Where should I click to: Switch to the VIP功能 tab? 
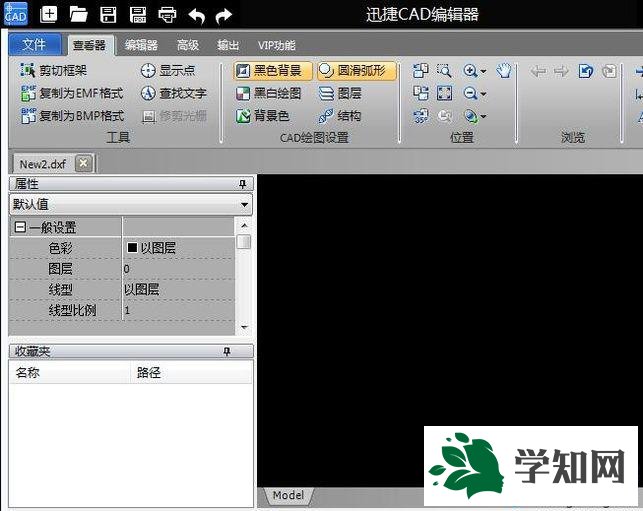coord(276,45)
